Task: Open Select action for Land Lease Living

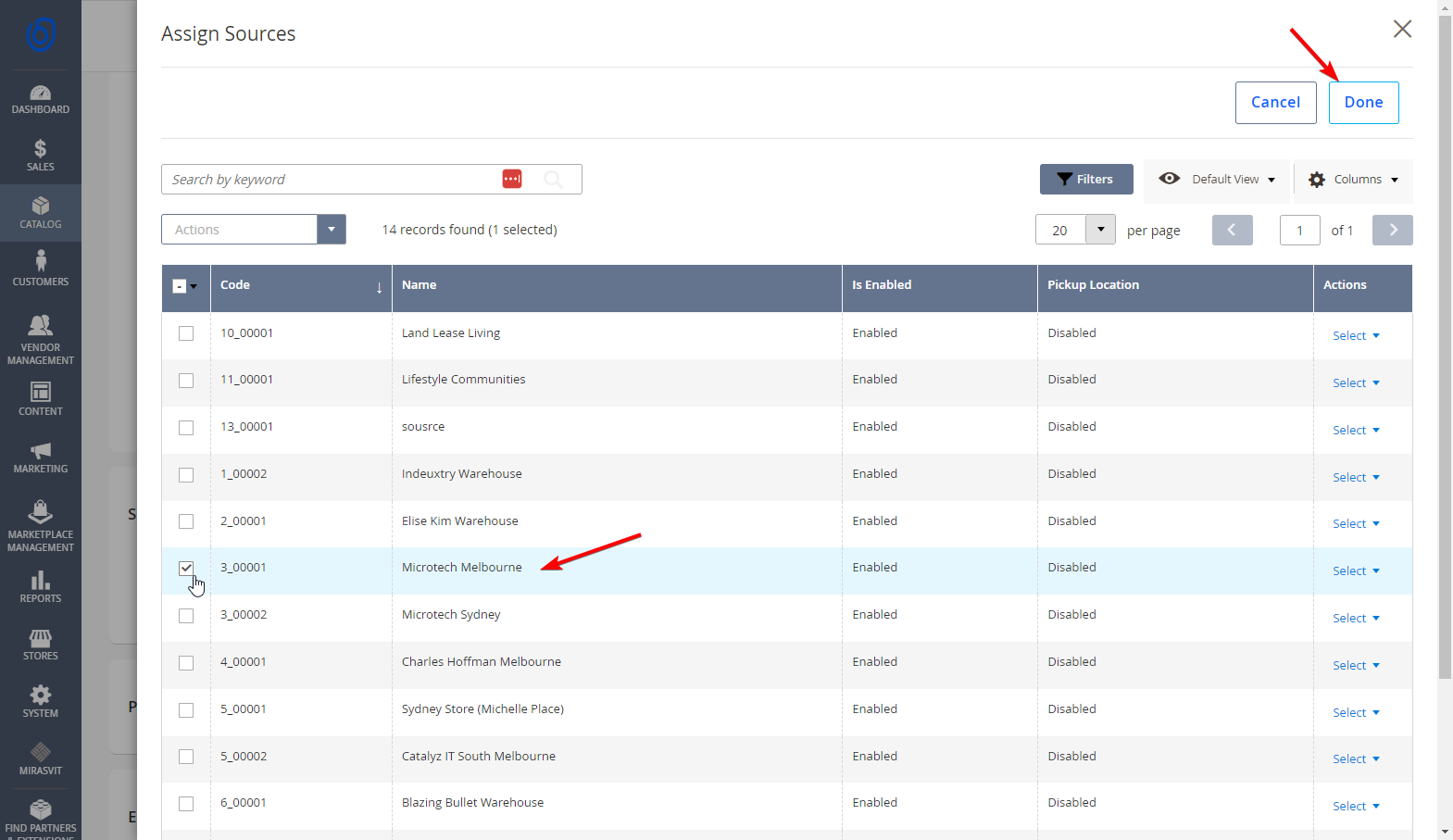Action: 1356,335
